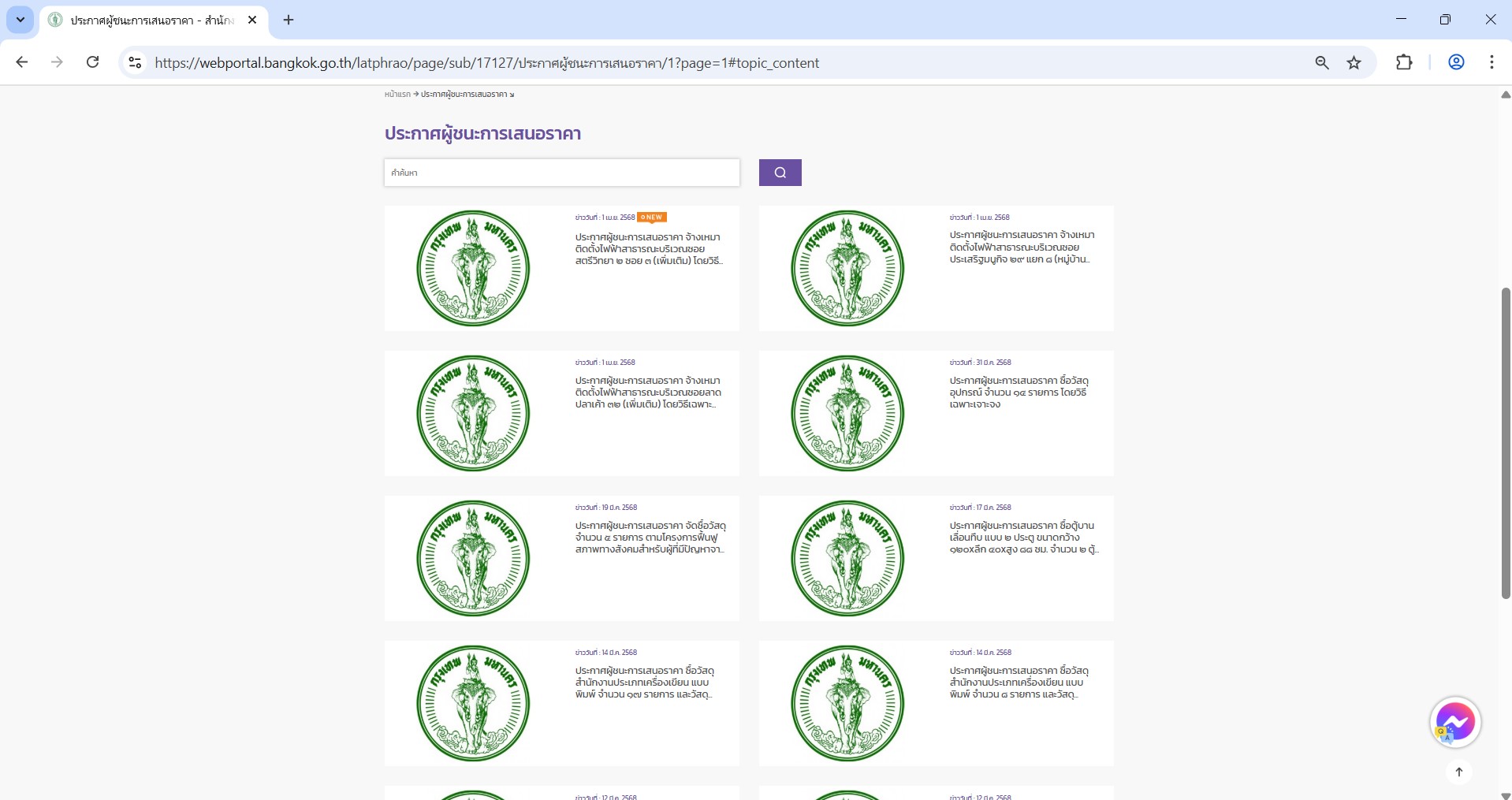Screen dimensions: 1512x800
Task: Click the emblem thumbnail of ๘ รายการ card
Action: tap(847, 703)
